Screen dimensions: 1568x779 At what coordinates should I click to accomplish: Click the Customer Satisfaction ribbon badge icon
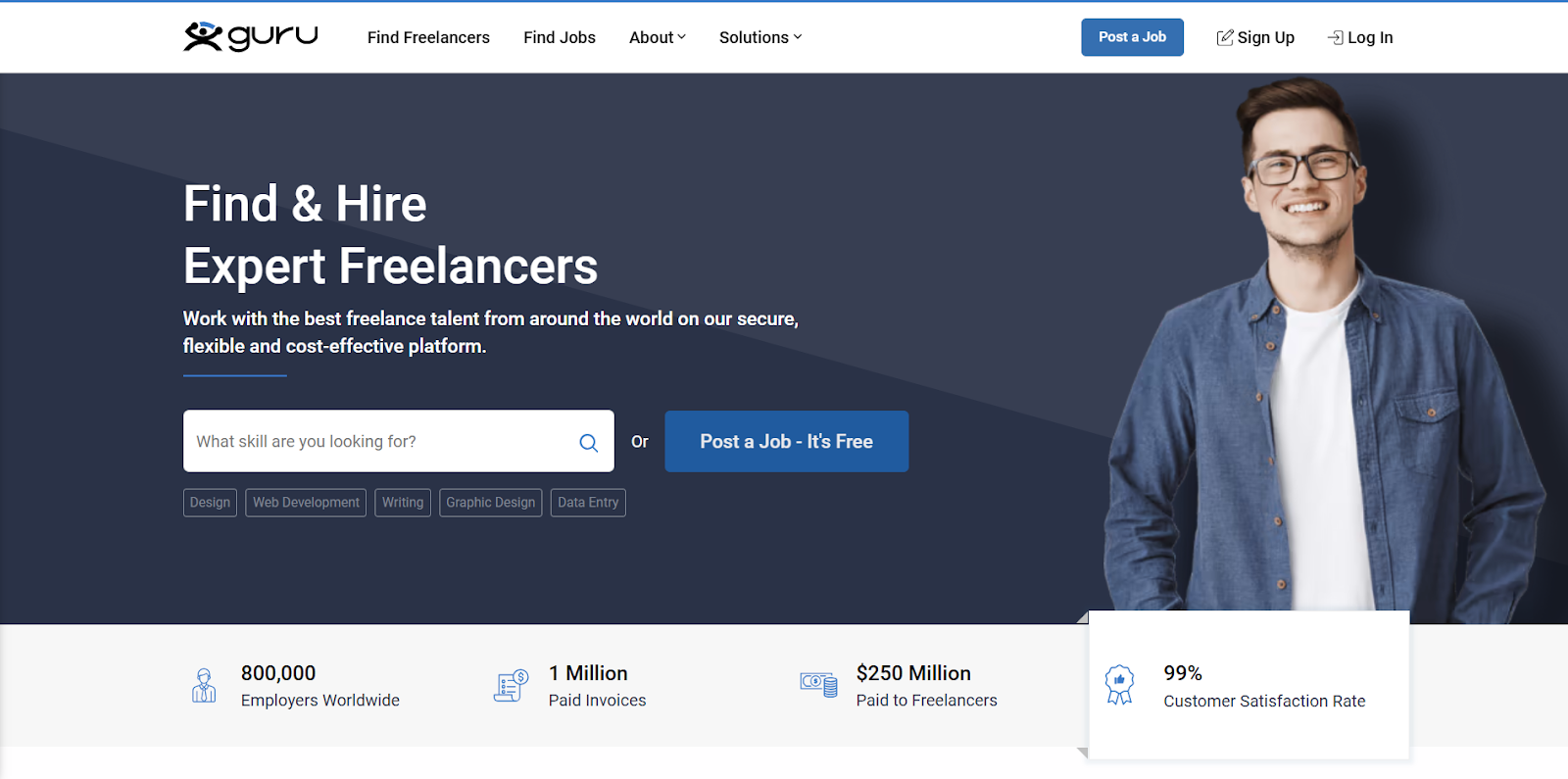click(1119, 685)
